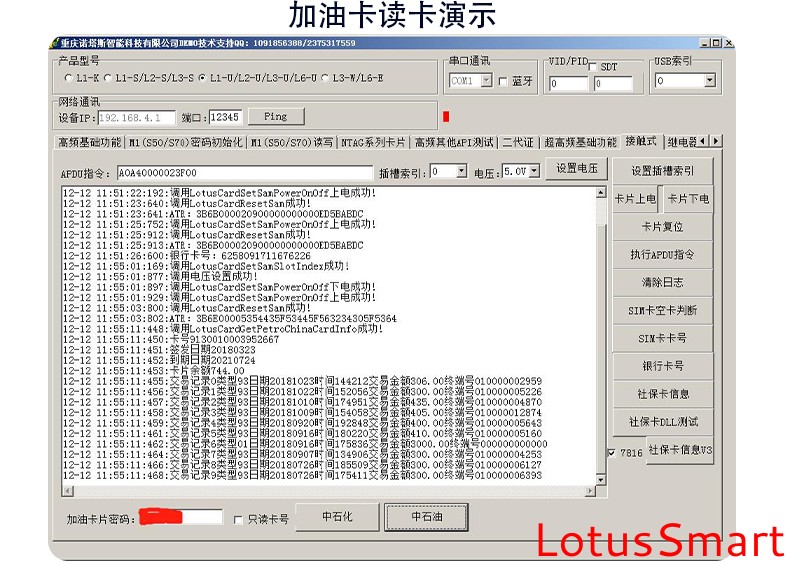Click the 端口 port field 12345
Screen dimensions: 790x565
coord(225,117)
